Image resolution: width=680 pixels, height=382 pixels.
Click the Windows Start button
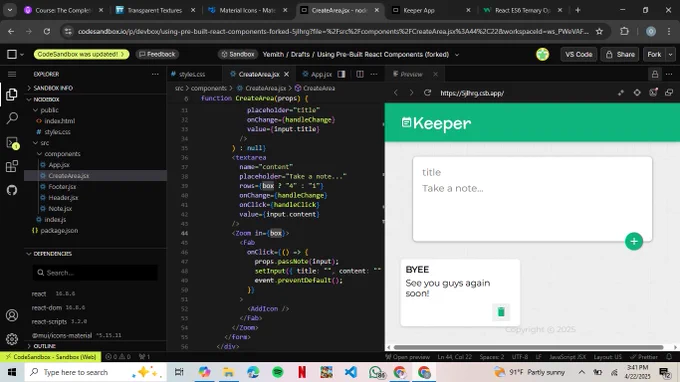[x=12, y=372]
